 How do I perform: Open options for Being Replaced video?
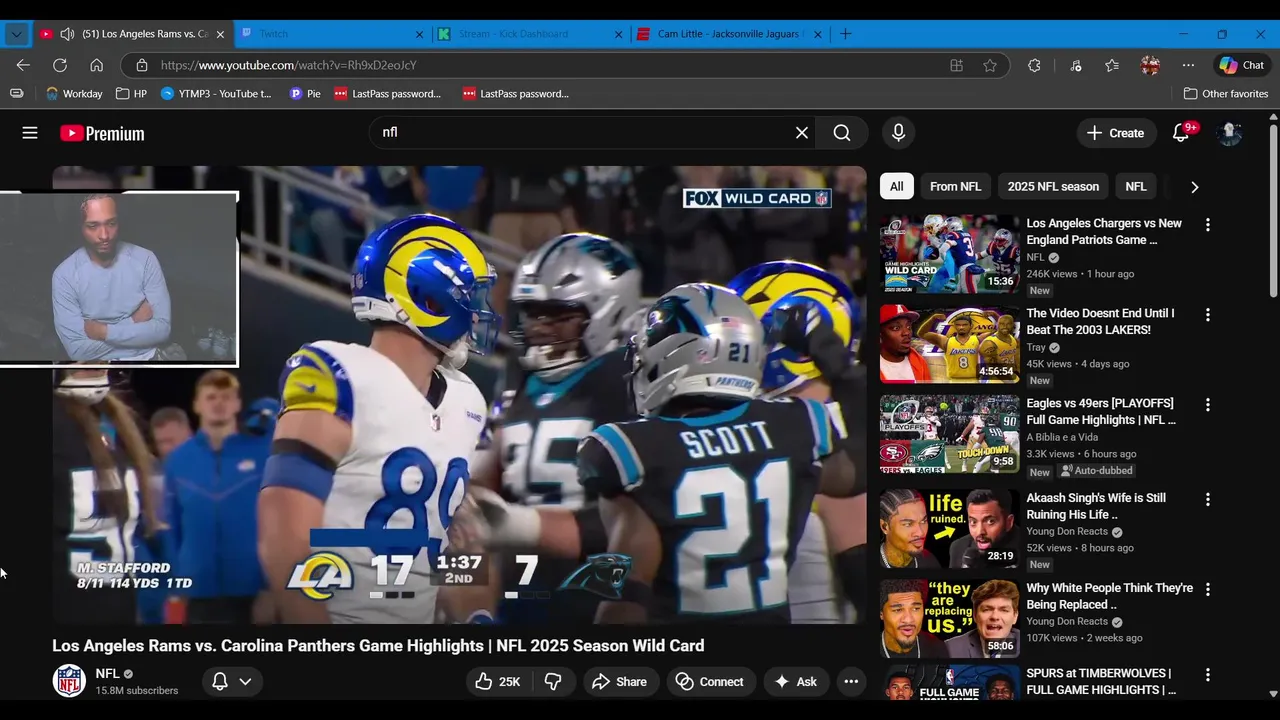(1208, 589)
